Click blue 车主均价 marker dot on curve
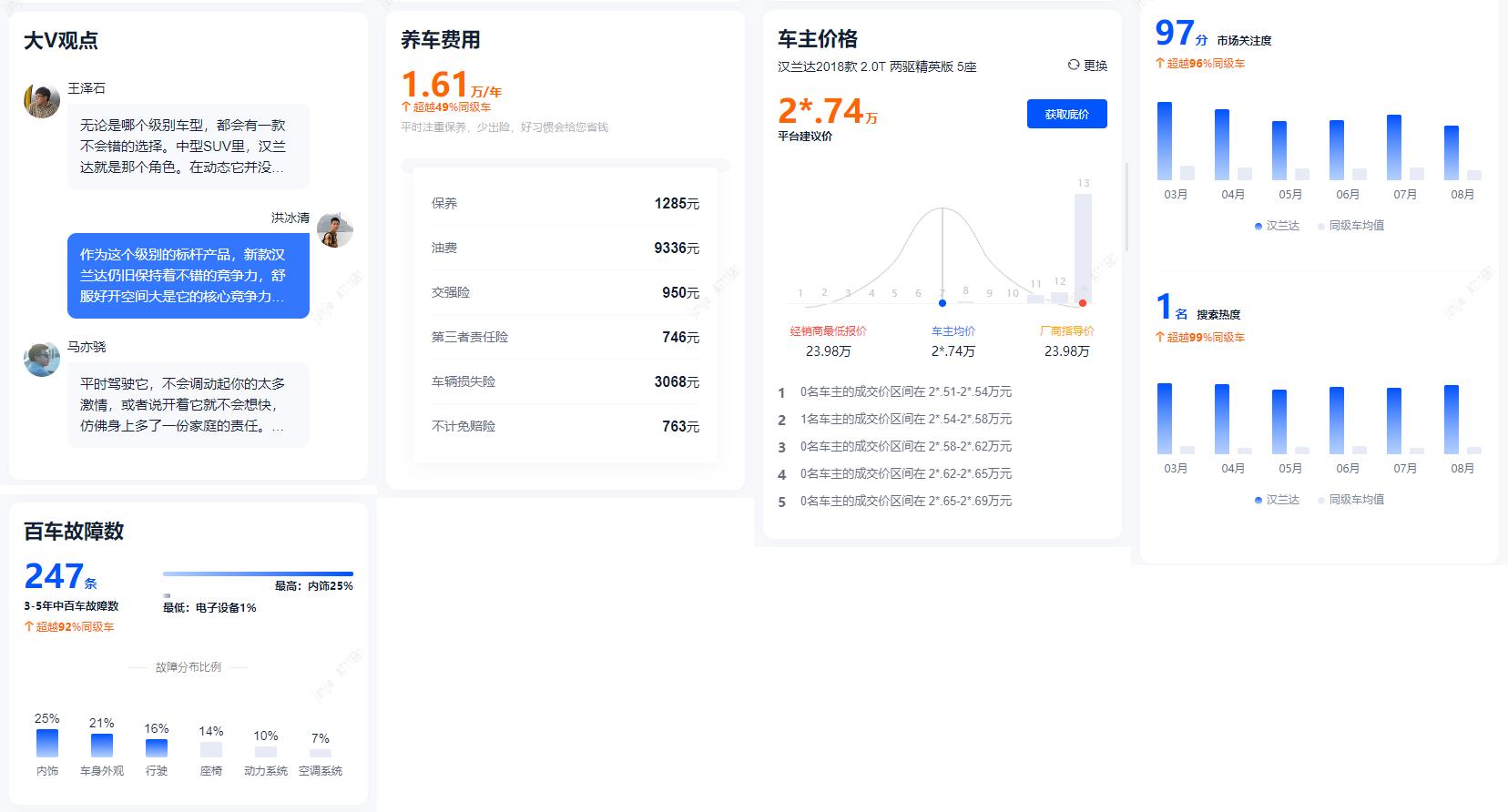 (x=942, y=303)
